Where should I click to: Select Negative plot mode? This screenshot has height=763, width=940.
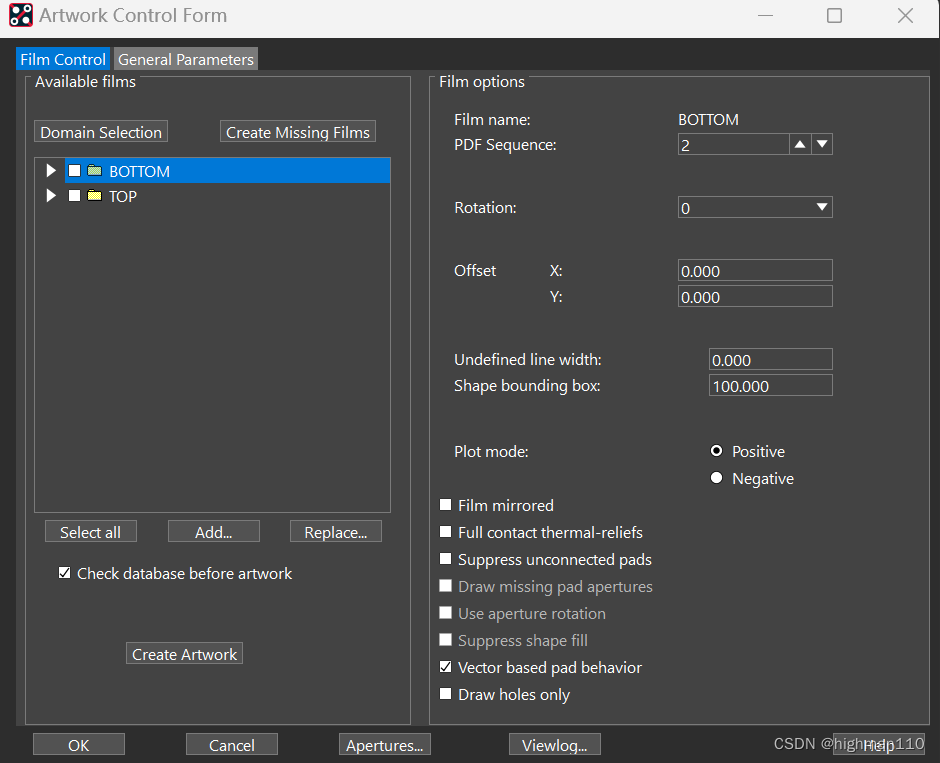[x=716, y=478]
